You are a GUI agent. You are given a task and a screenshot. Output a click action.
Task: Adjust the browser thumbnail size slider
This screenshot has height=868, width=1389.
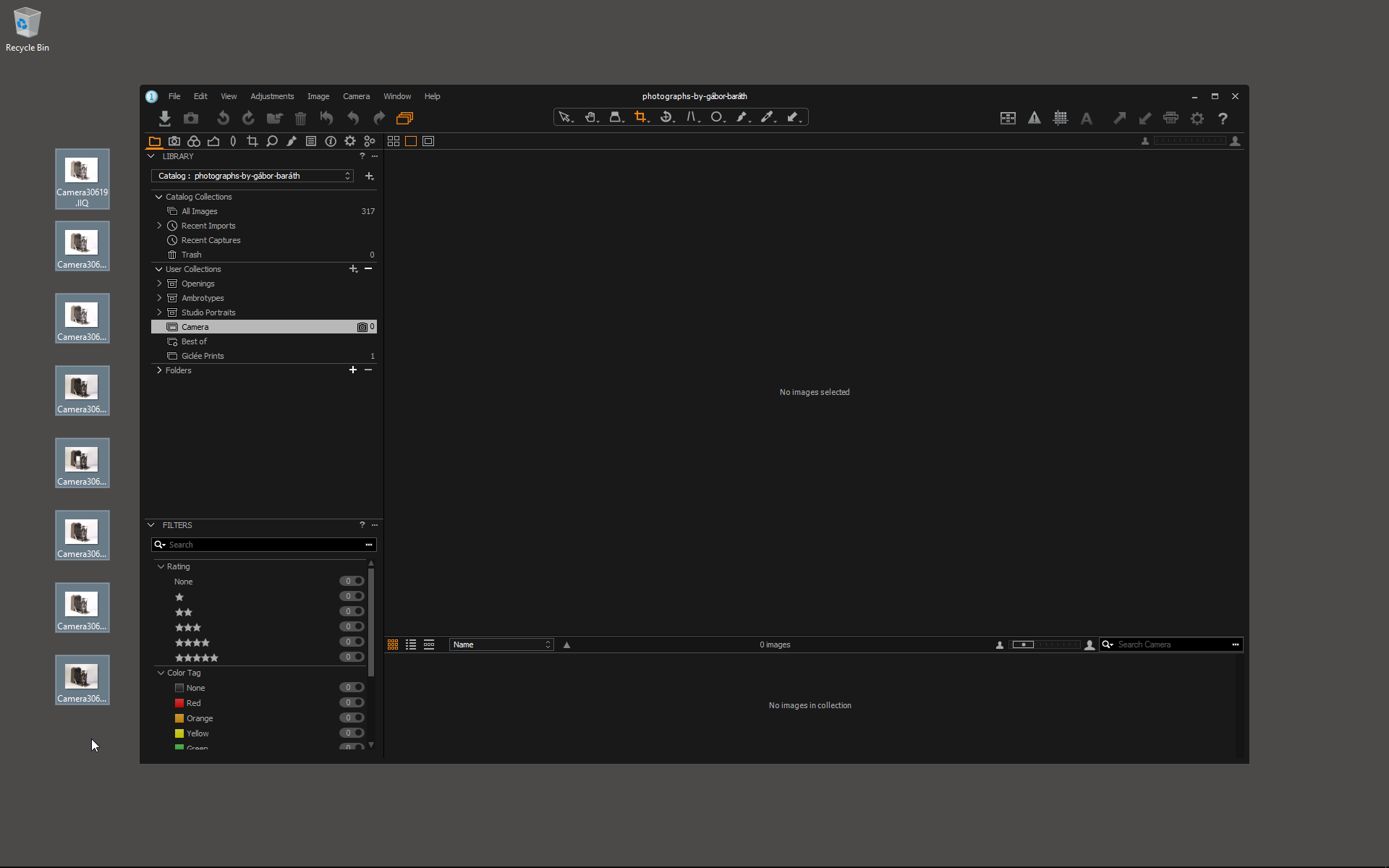(1045, 644)
